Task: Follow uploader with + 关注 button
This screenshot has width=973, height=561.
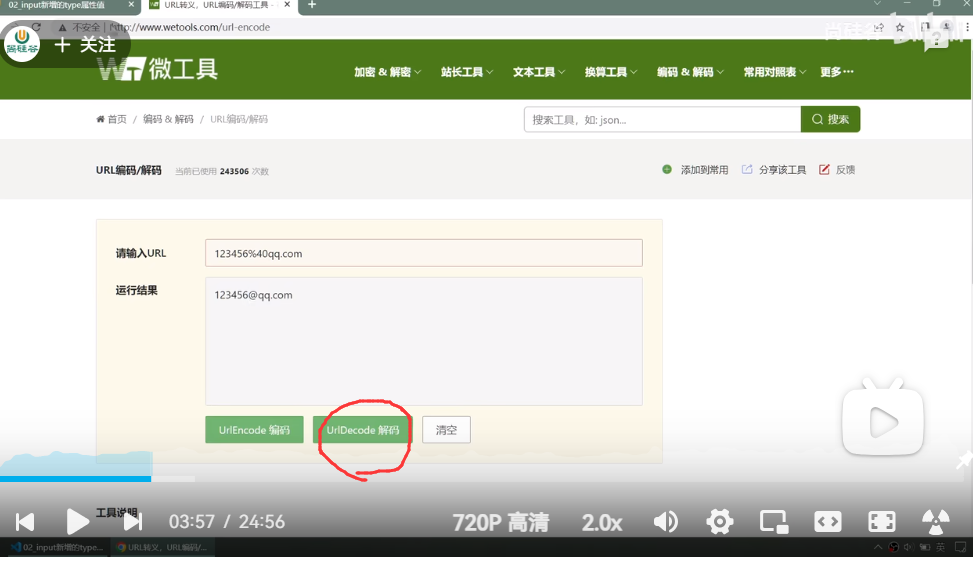Action: (85, 45)
